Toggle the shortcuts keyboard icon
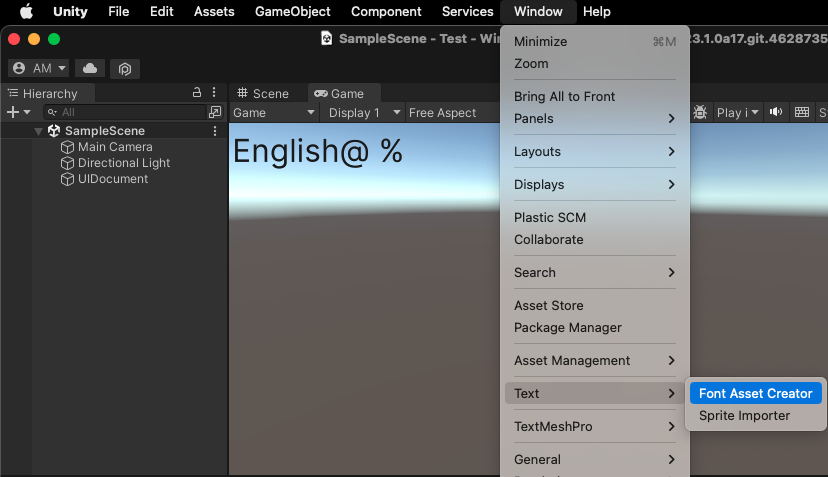The width and height of the screenshot is (828, 477). point(802,112)
